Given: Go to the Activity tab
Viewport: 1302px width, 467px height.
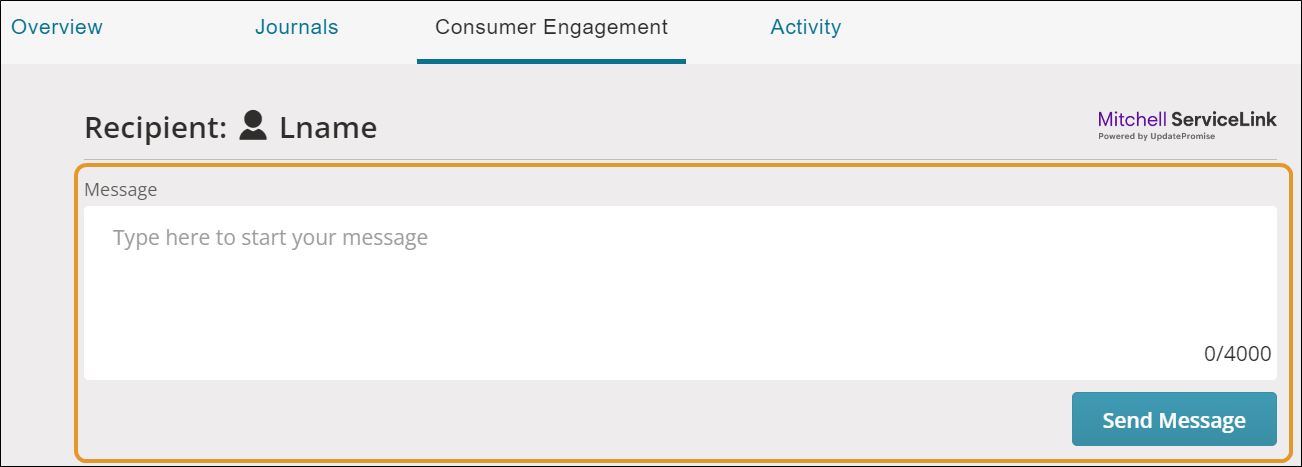Looking at the screenshot, I should 806,27.
